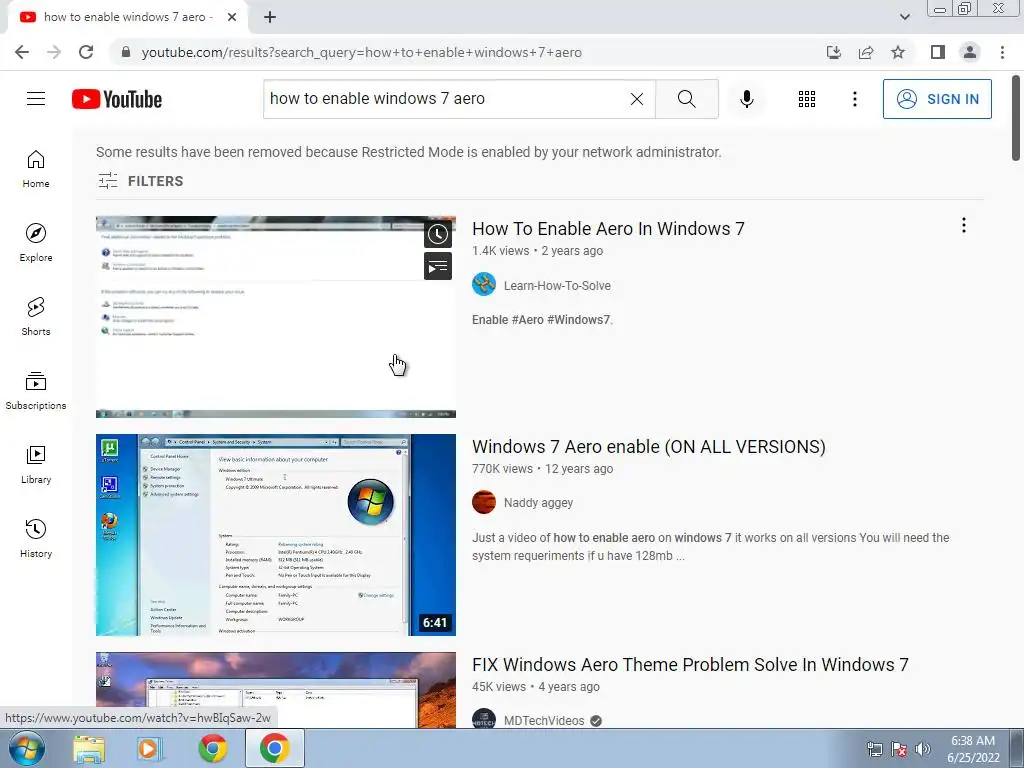Click the #Windows7 hashtag
Image resolution: width=1024 pixels, height=768 pixels.
(x=578, y=320)
